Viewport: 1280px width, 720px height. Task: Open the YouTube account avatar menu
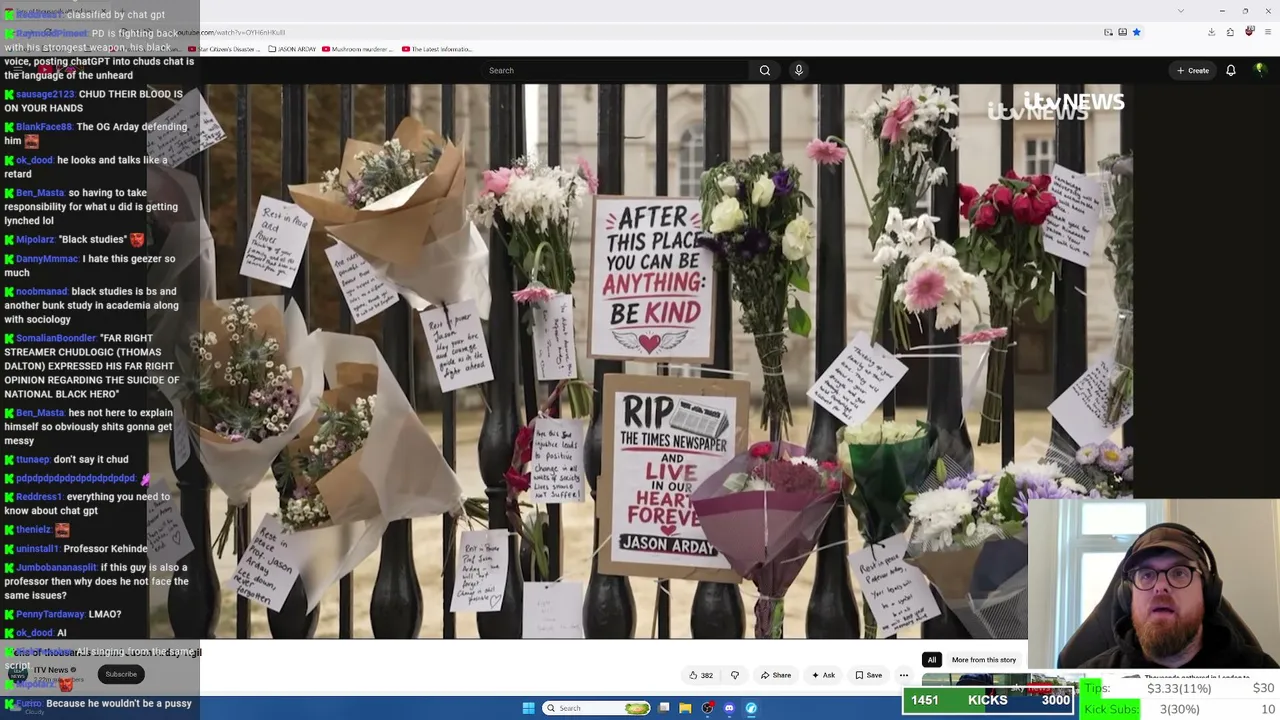1260,70
